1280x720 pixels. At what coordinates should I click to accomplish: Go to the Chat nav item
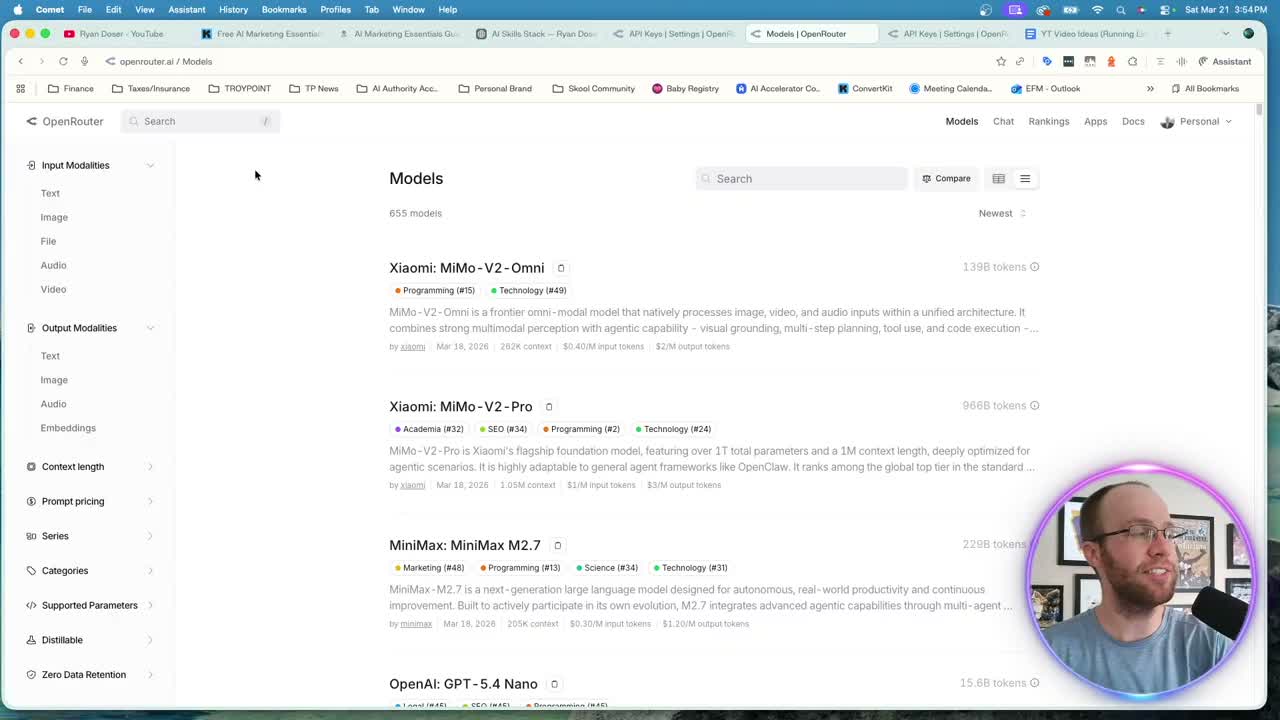click(x=1003, y=121)
